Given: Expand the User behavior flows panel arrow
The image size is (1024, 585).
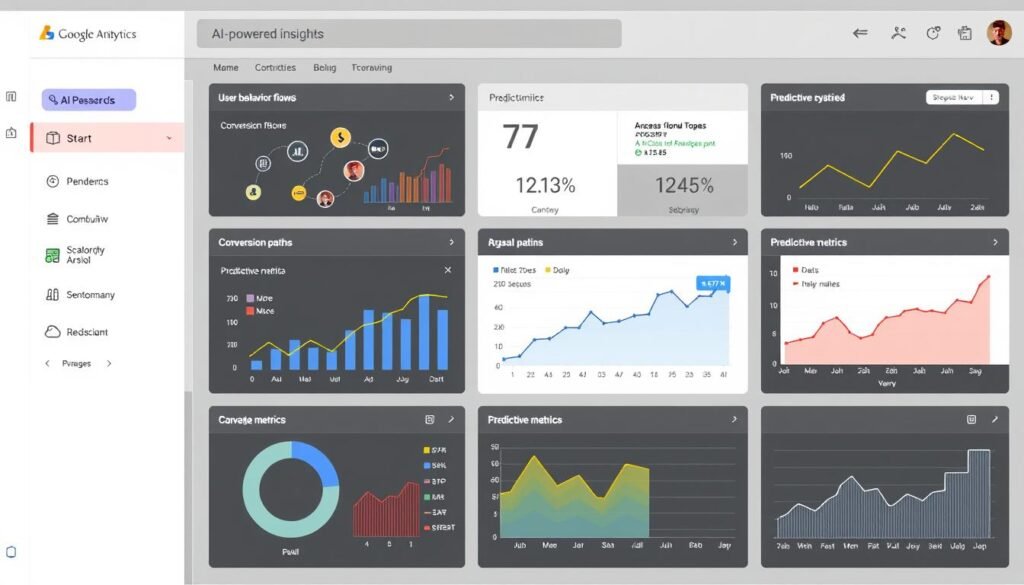Looking at the screenshot, I should point(452,96).
